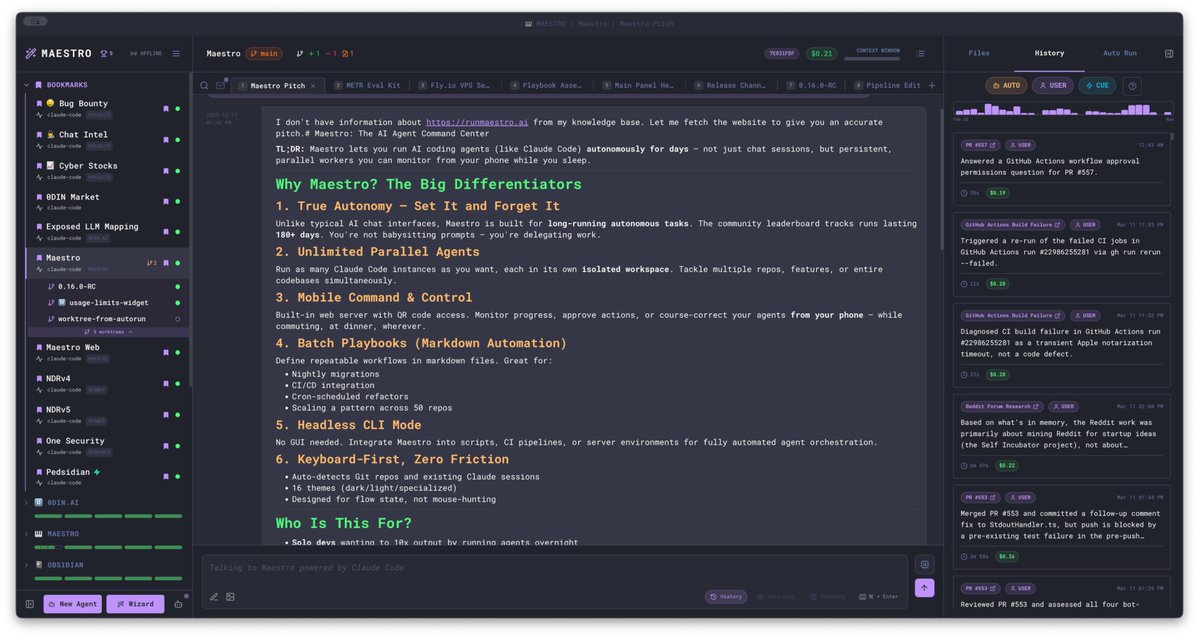Collapse the 3 worktrees expander under Maestro
Viewport: 1199px width, 638px height.
coord(108,332)
